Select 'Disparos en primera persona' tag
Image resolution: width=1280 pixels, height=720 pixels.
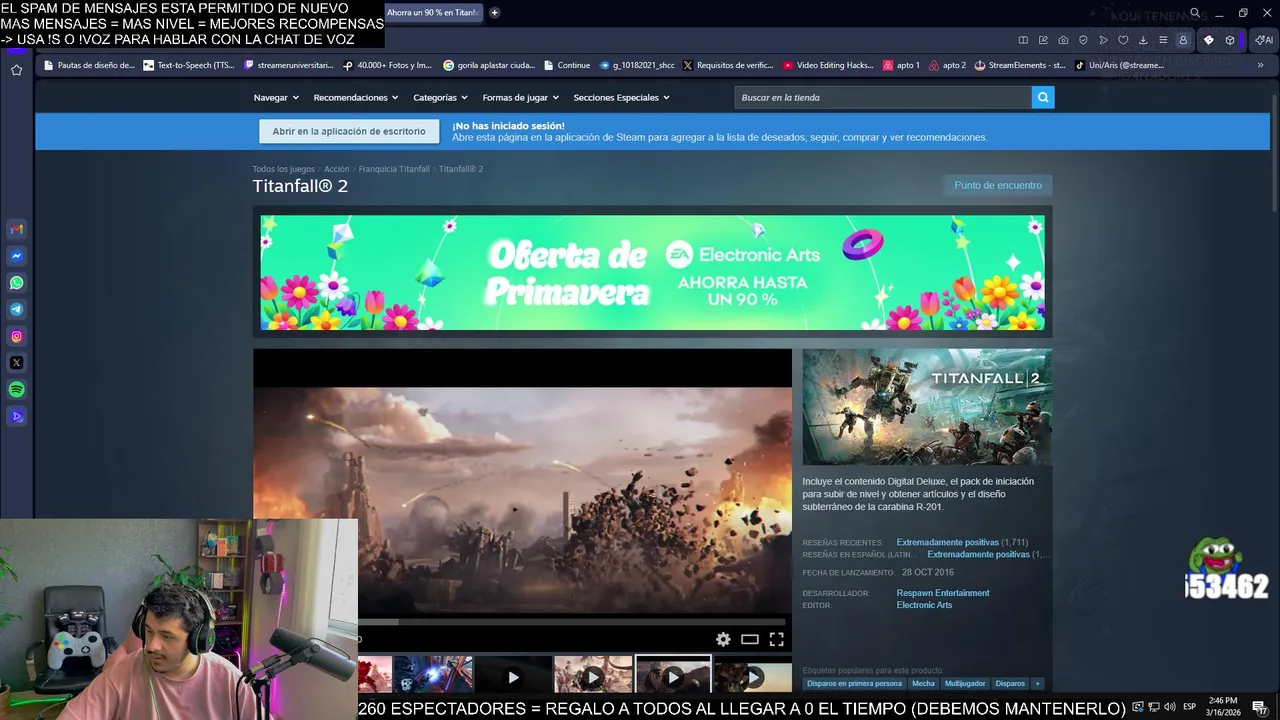(854, 684)
